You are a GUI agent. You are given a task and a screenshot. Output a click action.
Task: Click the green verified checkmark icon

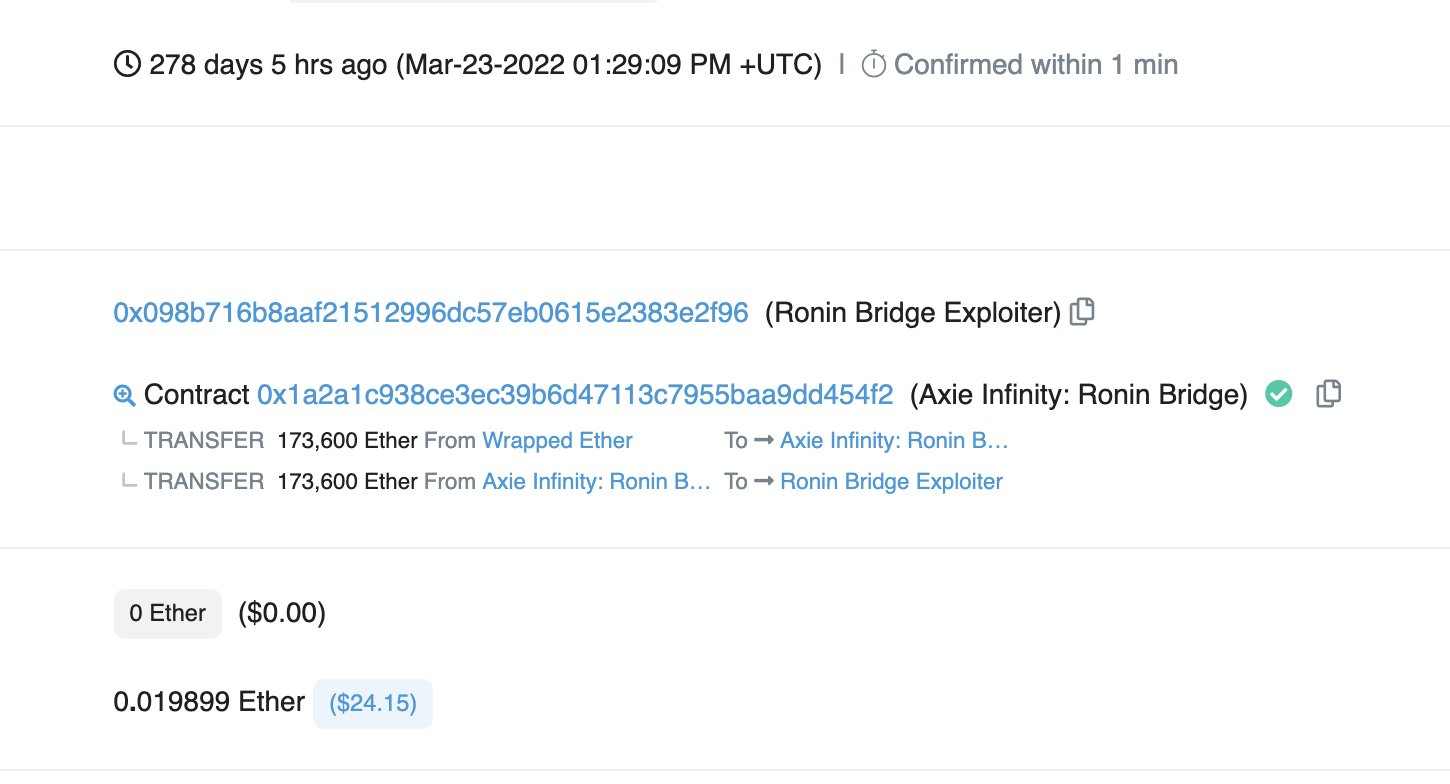[1278, 394]
